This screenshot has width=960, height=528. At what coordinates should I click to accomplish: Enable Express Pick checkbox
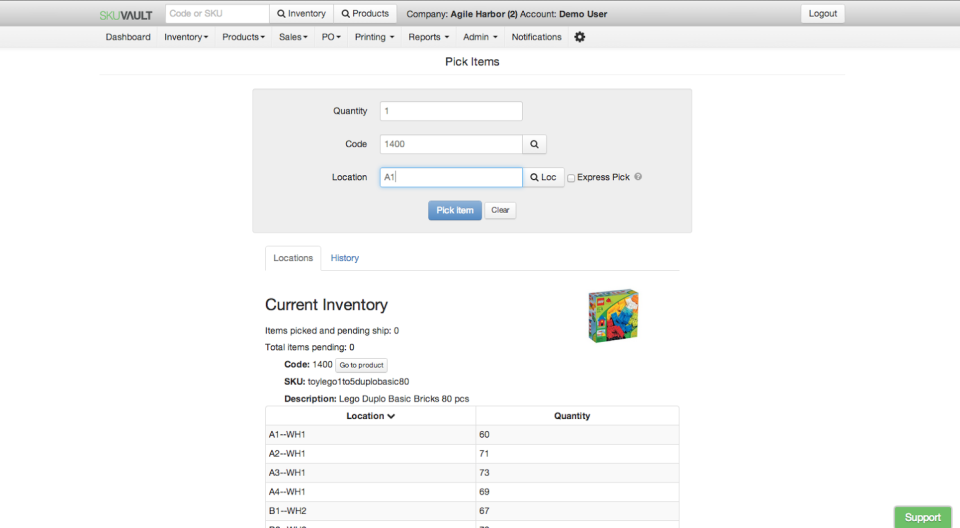click(x=571, y=178)
